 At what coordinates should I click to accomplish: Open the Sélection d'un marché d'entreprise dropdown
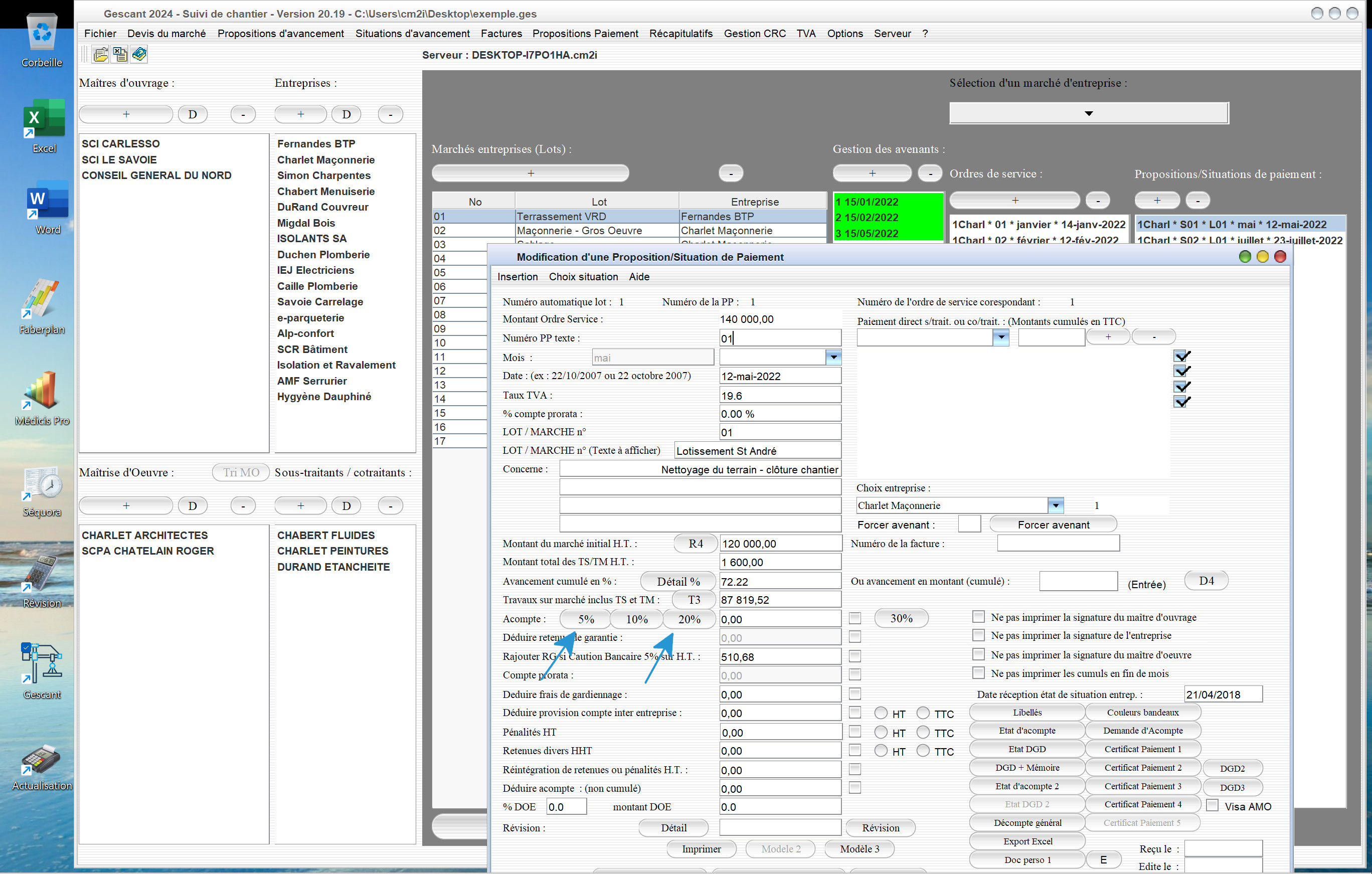pos(1089,113)
